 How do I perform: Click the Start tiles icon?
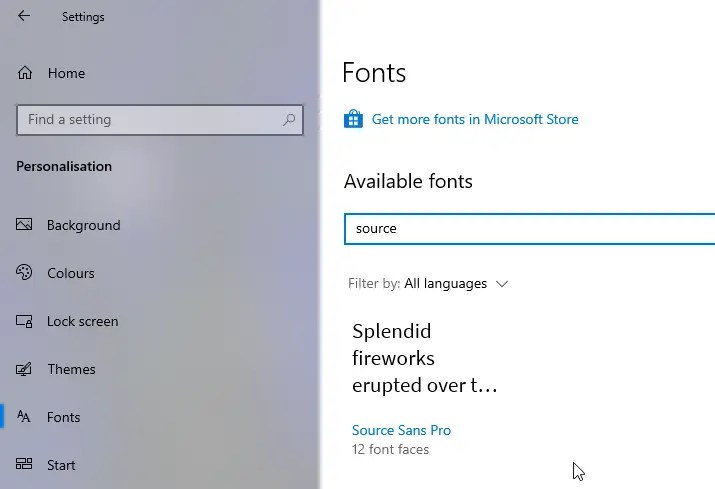(24, 464)
